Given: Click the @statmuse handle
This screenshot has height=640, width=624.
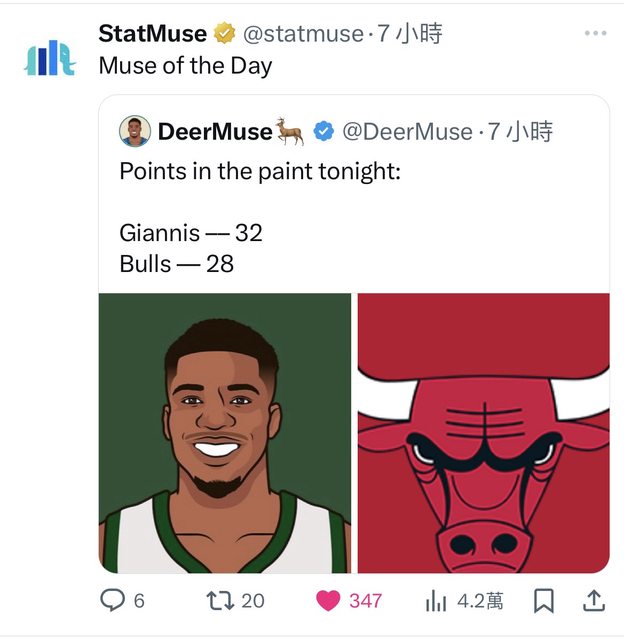Looking at the screenshot, I should pyautogui.click(x=303, y=33).
